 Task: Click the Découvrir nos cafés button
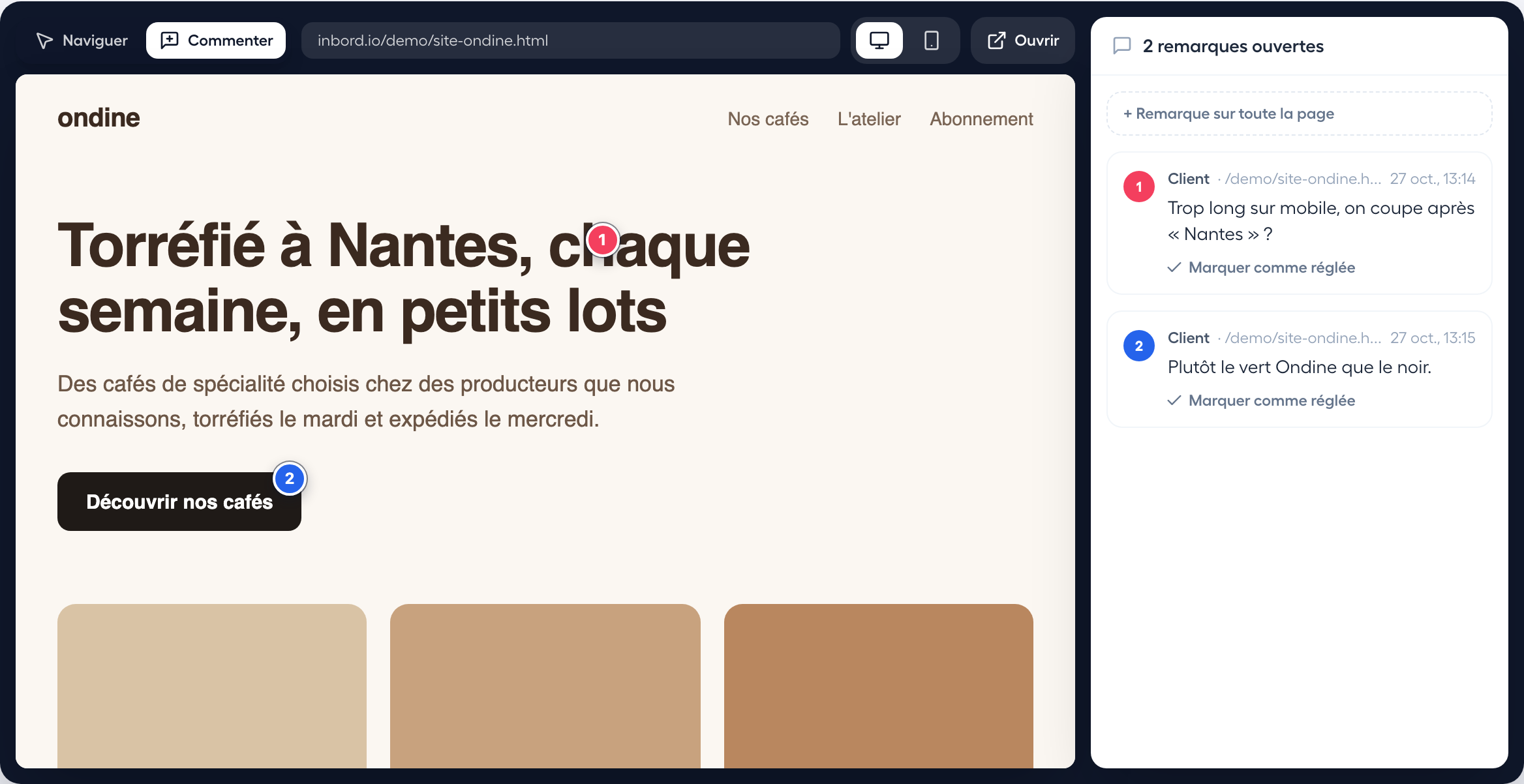tap(179, 502)
